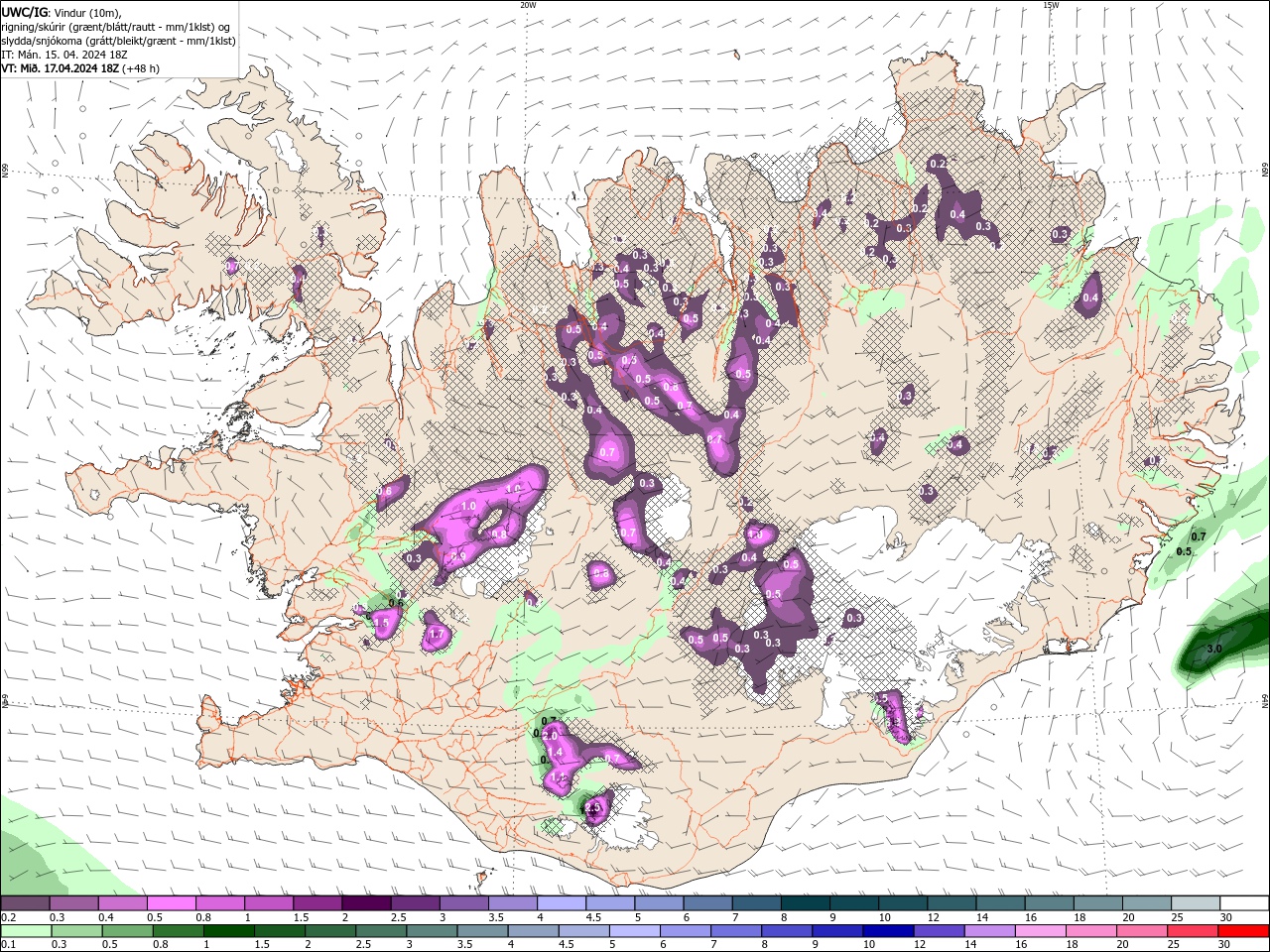Select the valid time line 'VT: Mið. 17.04.2024 18Z'

[x=61, y=68]
